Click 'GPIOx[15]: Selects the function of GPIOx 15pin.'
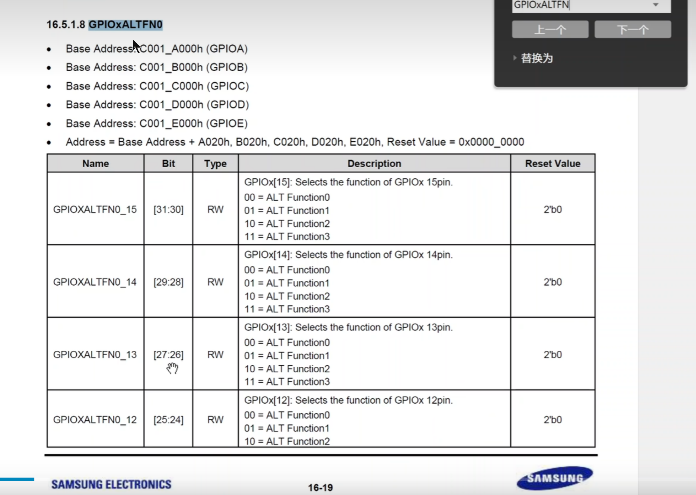 tap(348, 182)
